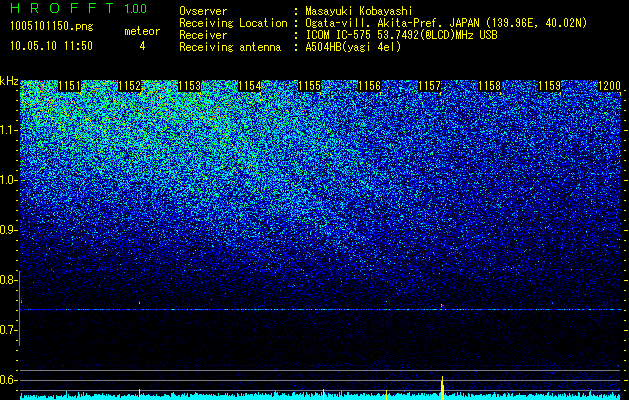Click the HROFFT title text
The image size is (629, 400).
(x=61, y=8)
